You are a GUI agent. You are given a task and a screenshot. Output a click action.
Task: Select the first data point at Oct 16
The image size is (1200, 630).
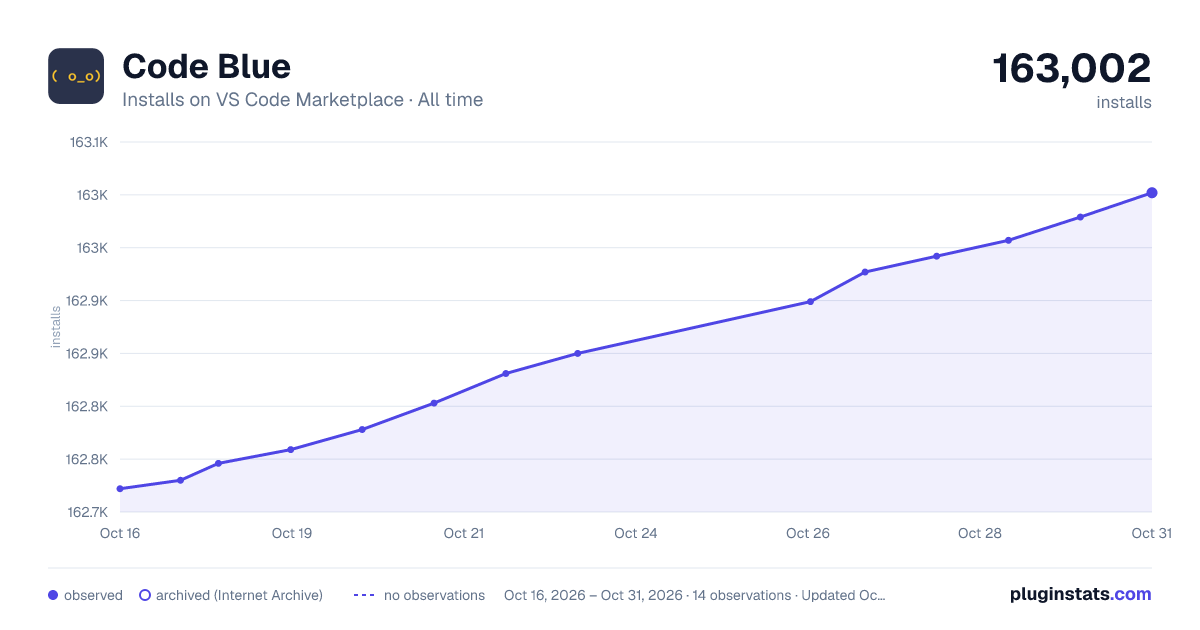tap(120, 489)
